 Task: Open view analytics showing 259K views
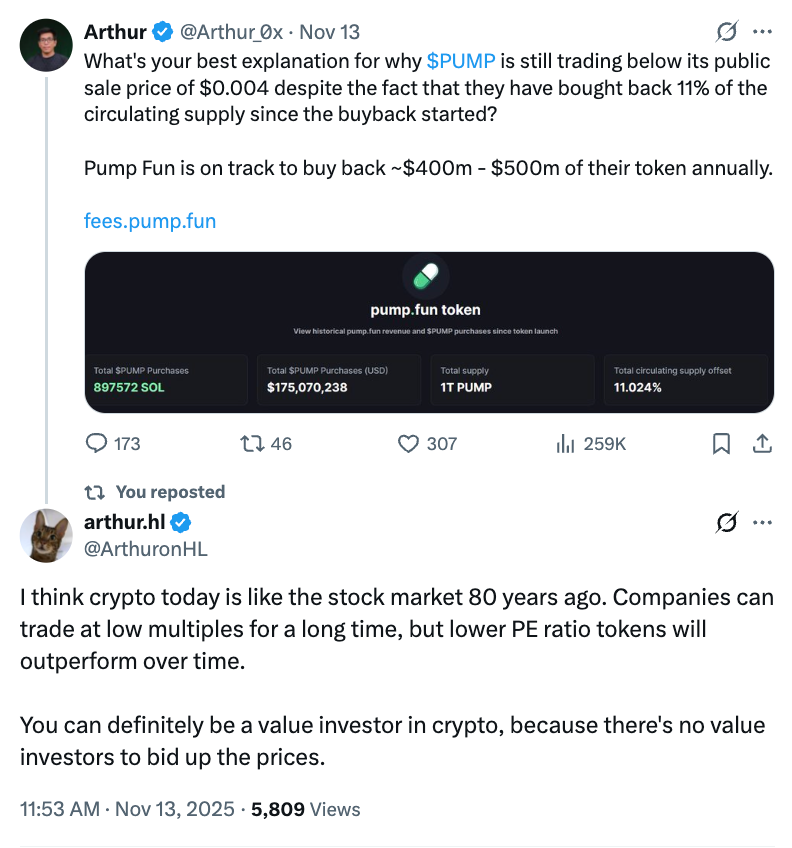pos(589,443)
